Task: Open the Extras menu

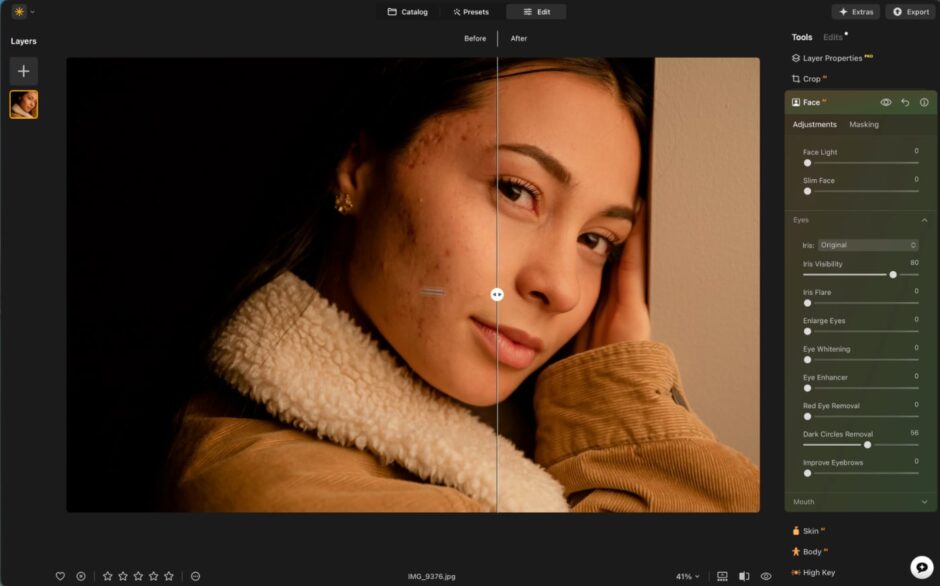Action: (855, 12)
